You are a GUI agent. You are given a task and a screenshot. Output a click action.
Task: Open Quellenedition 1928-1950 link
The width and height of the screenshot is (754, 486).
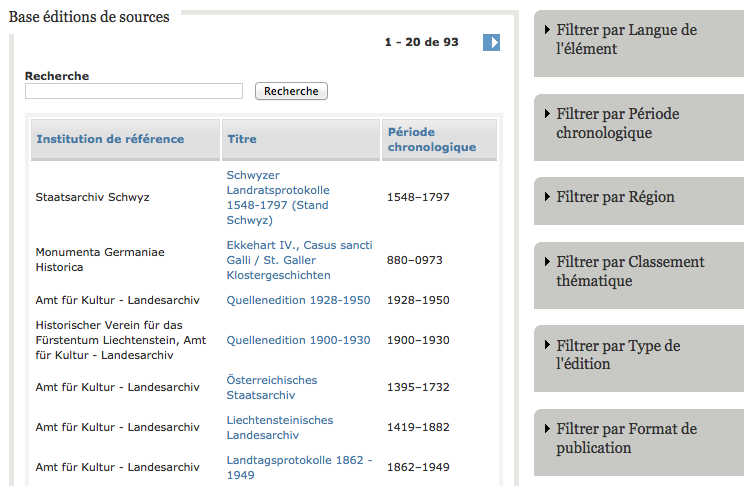298,300
